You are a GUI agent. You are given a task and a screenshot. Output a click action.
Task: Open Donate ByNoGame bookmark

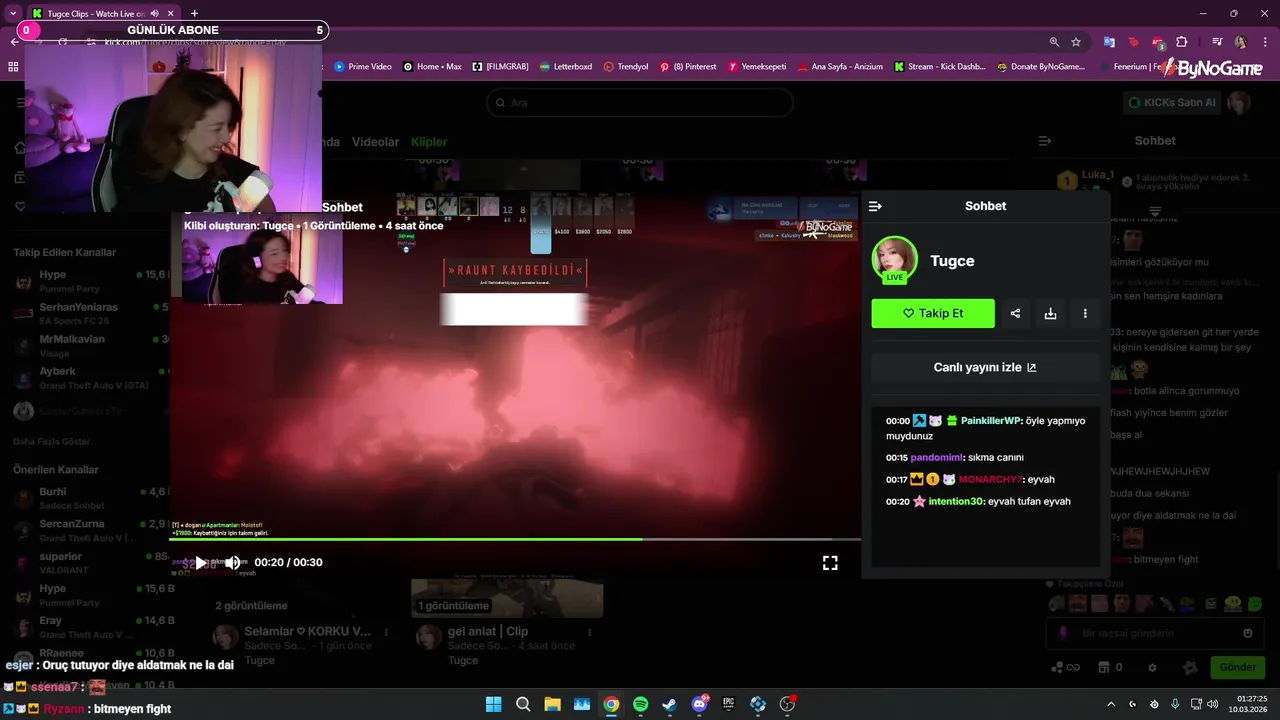pyautogui.click(x=1041, y=67)
